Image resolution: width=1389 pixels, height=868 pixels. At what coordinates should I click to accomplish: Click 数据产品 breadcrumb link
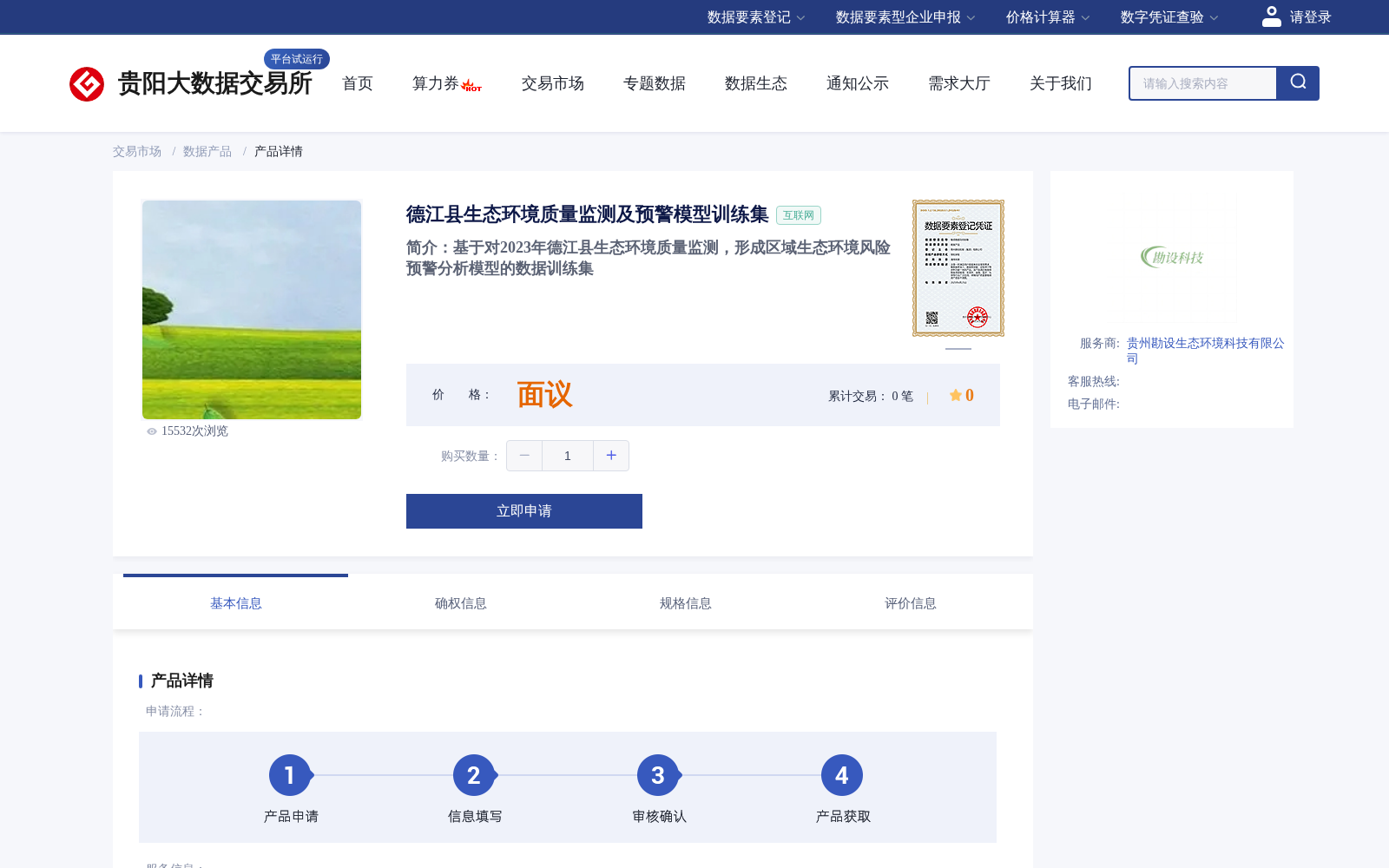pyautogui.click(x=207, y=151)
